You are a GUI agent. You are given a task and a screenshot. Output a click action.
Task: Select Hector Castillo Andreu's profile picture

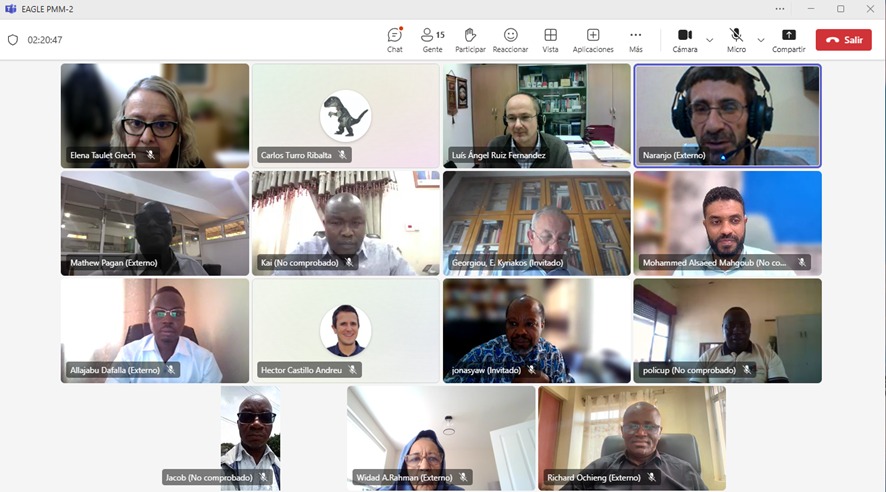(x=345, y=330)
